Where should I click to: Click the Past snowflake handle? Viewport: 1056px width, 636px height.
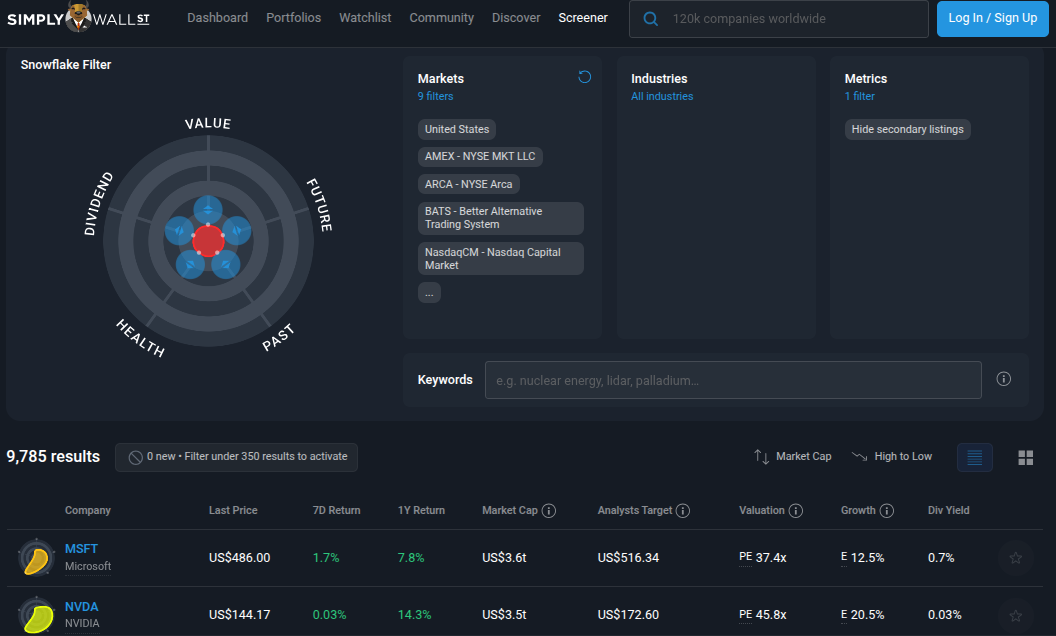(226, 265)
